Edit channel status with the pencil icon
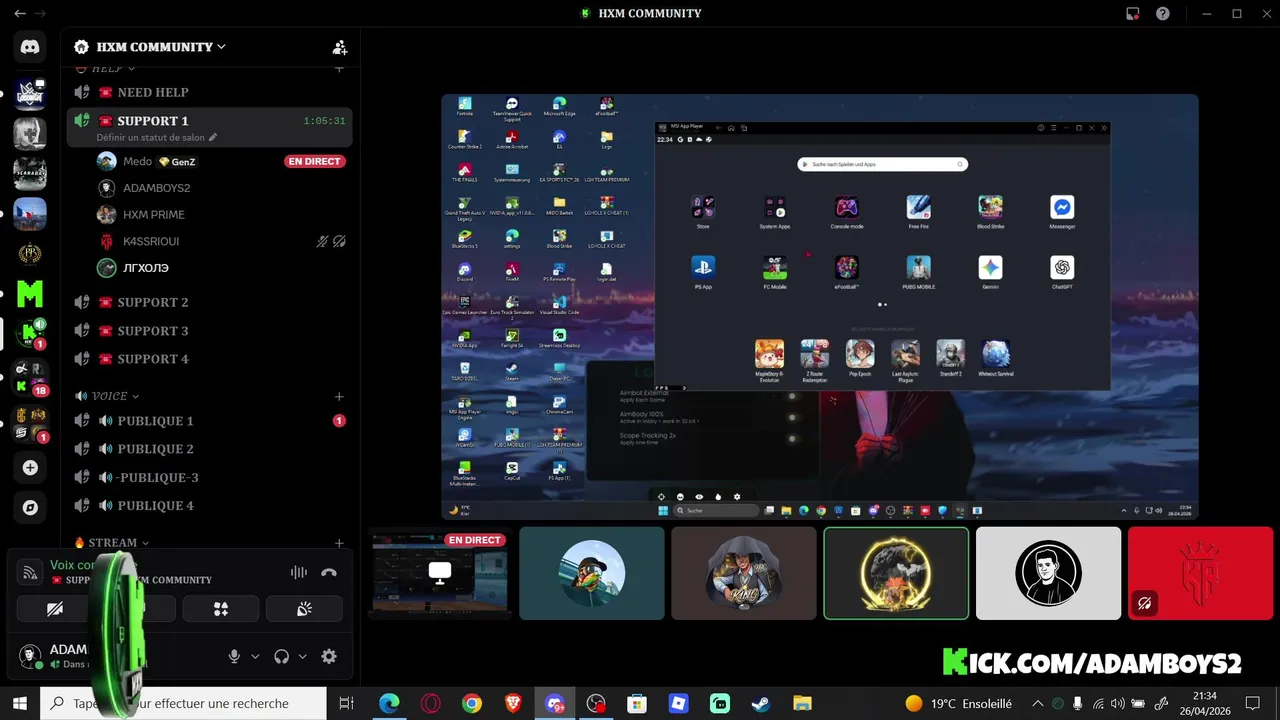The height and width of the screenshot is (720, 1280). [x=213, y=138]
